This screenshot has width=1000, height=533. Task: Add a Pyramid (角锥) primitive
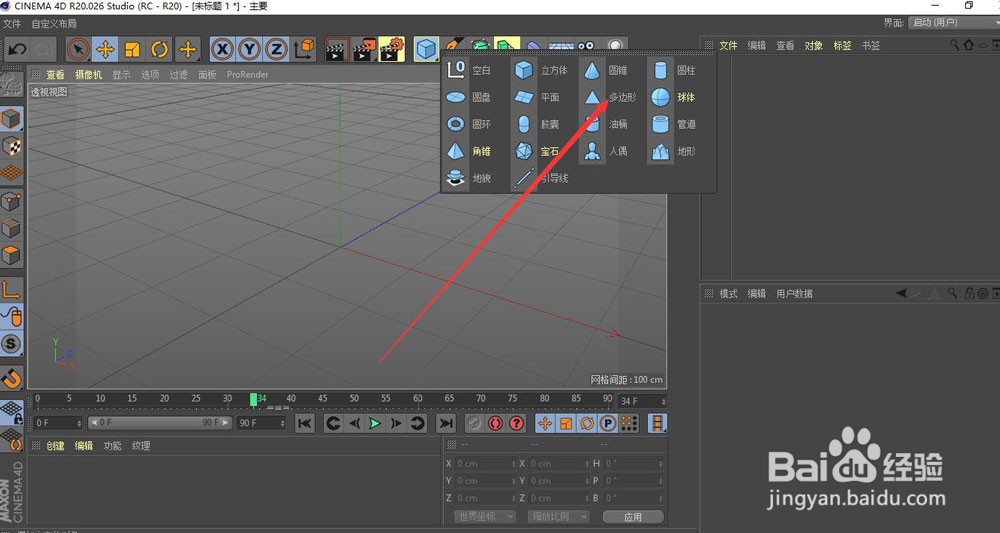pos(469,151)
